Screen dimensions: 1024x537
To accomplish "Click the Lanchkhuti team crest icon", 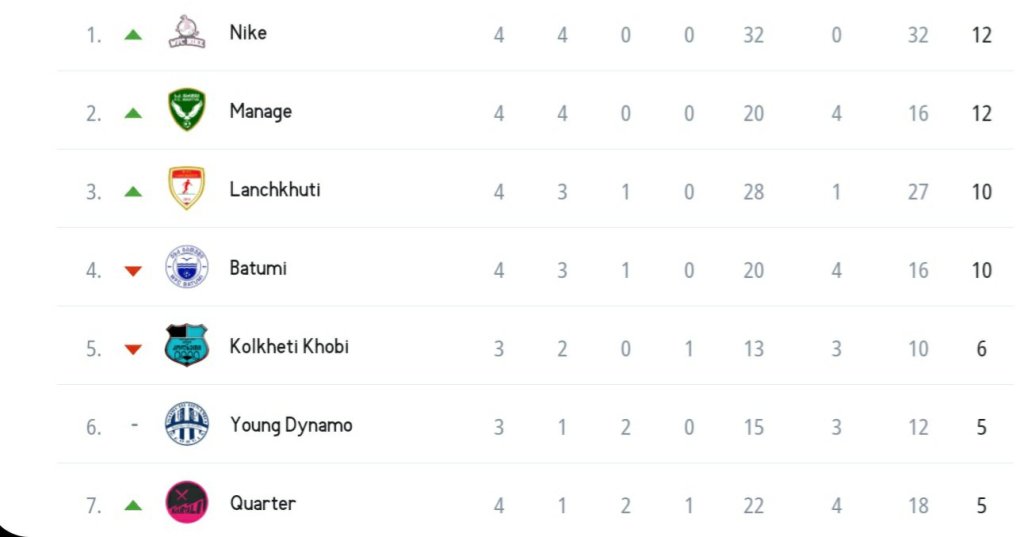I will (x=186, y=189).
